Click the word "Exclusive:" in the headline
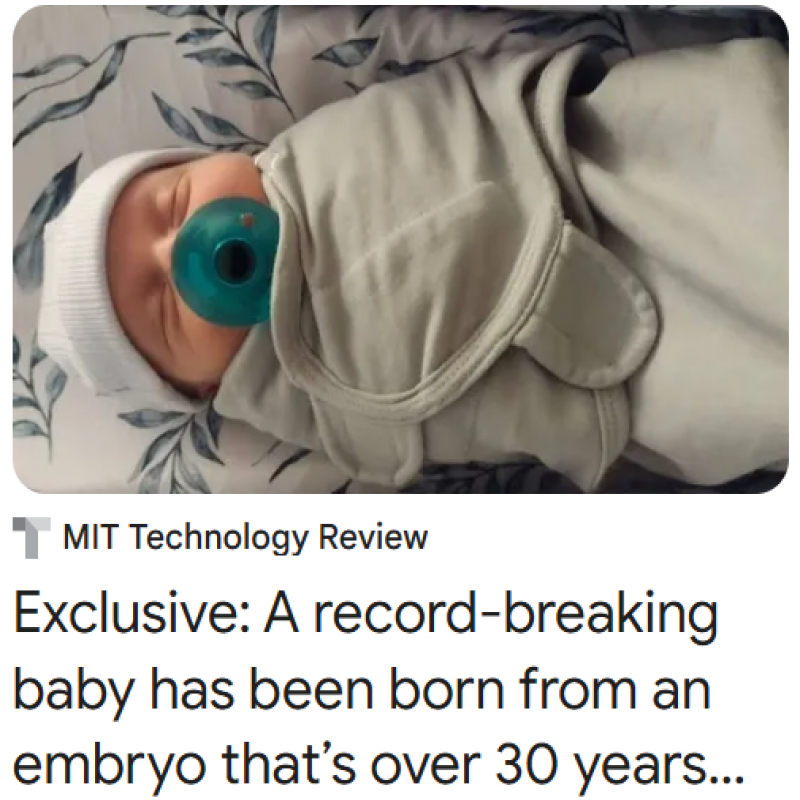This screenshot has width=800, height=800. (x=132, y=614)
